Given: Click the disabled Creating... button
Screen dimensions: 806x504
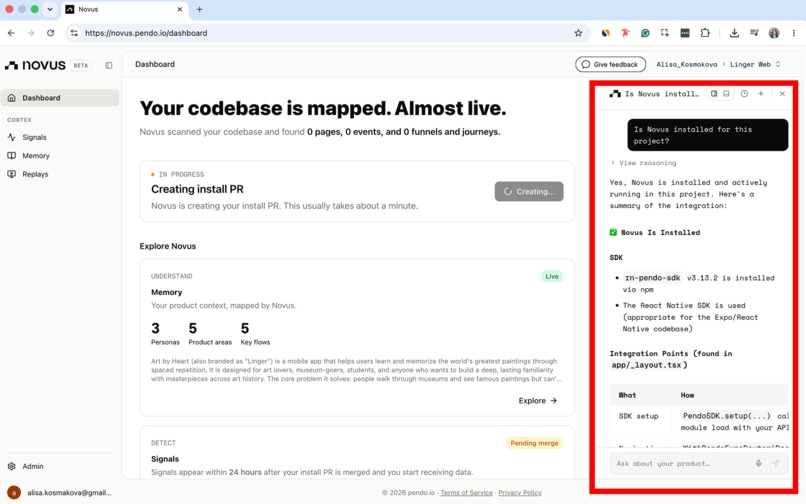Looking at the screenshot, I should (529, 191).
